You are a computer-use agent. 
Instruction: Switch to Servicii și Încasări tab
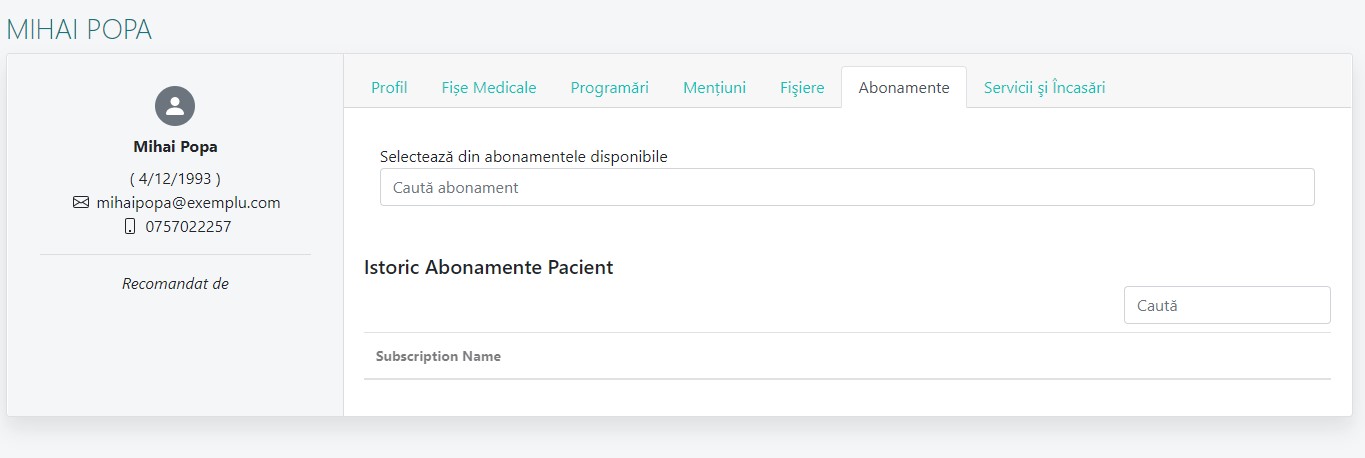tap(1044, 88)
